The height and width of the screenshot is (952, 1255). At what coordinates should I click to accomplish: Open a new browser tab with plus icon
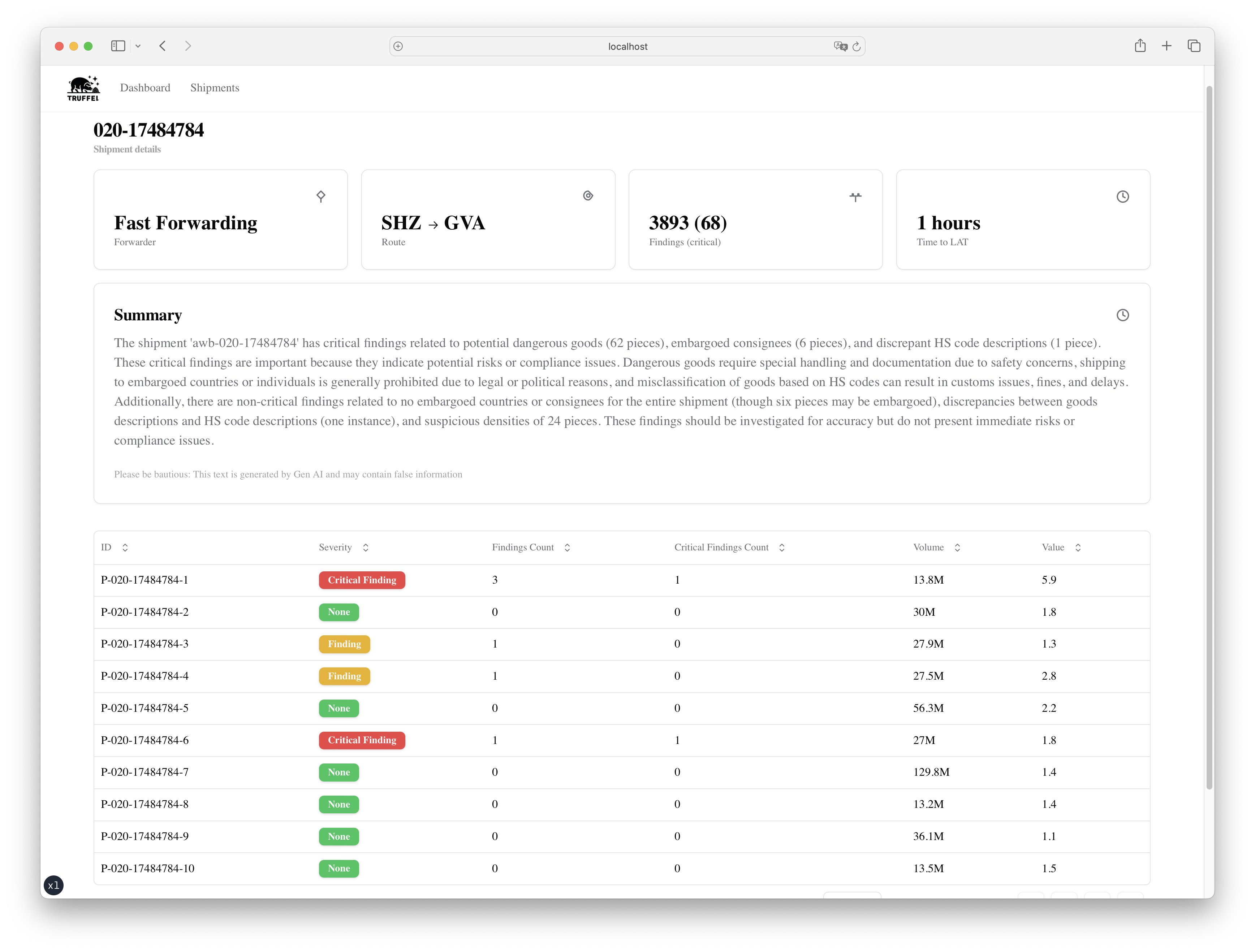1166,46
